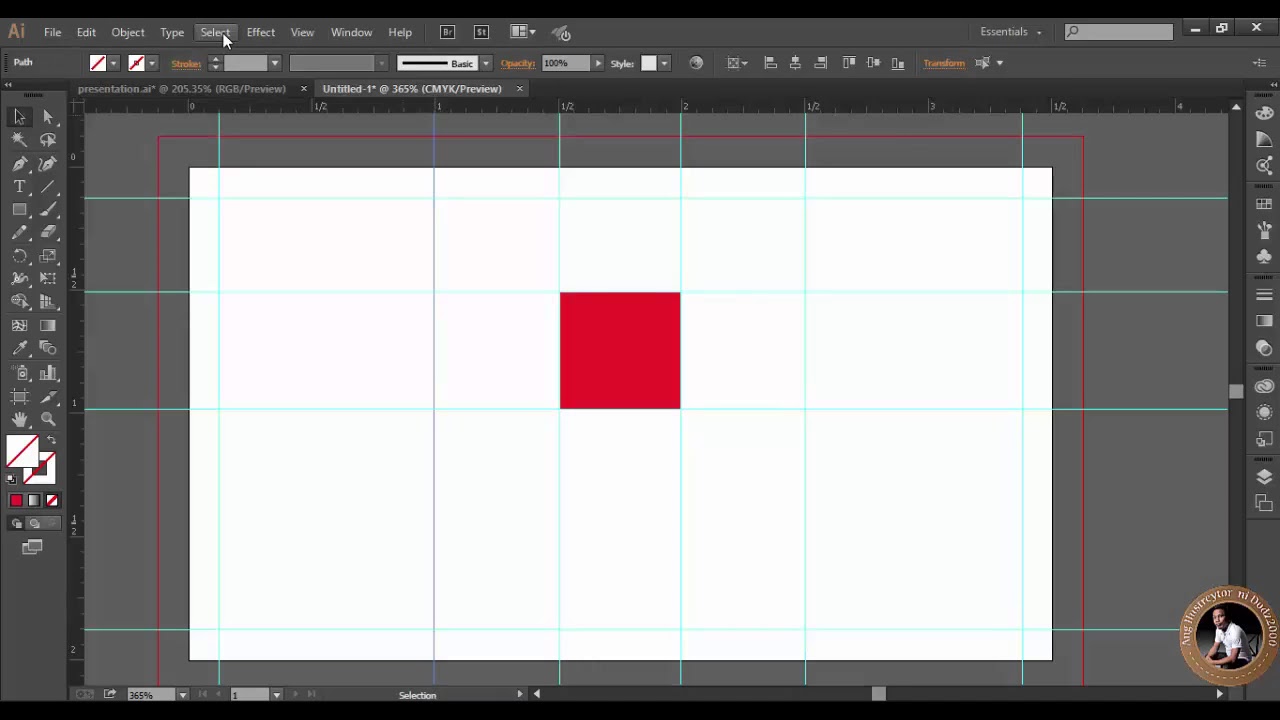Click the Horizontal Align Center icon
The image size is (1280, 720).
tap(795, 63)
